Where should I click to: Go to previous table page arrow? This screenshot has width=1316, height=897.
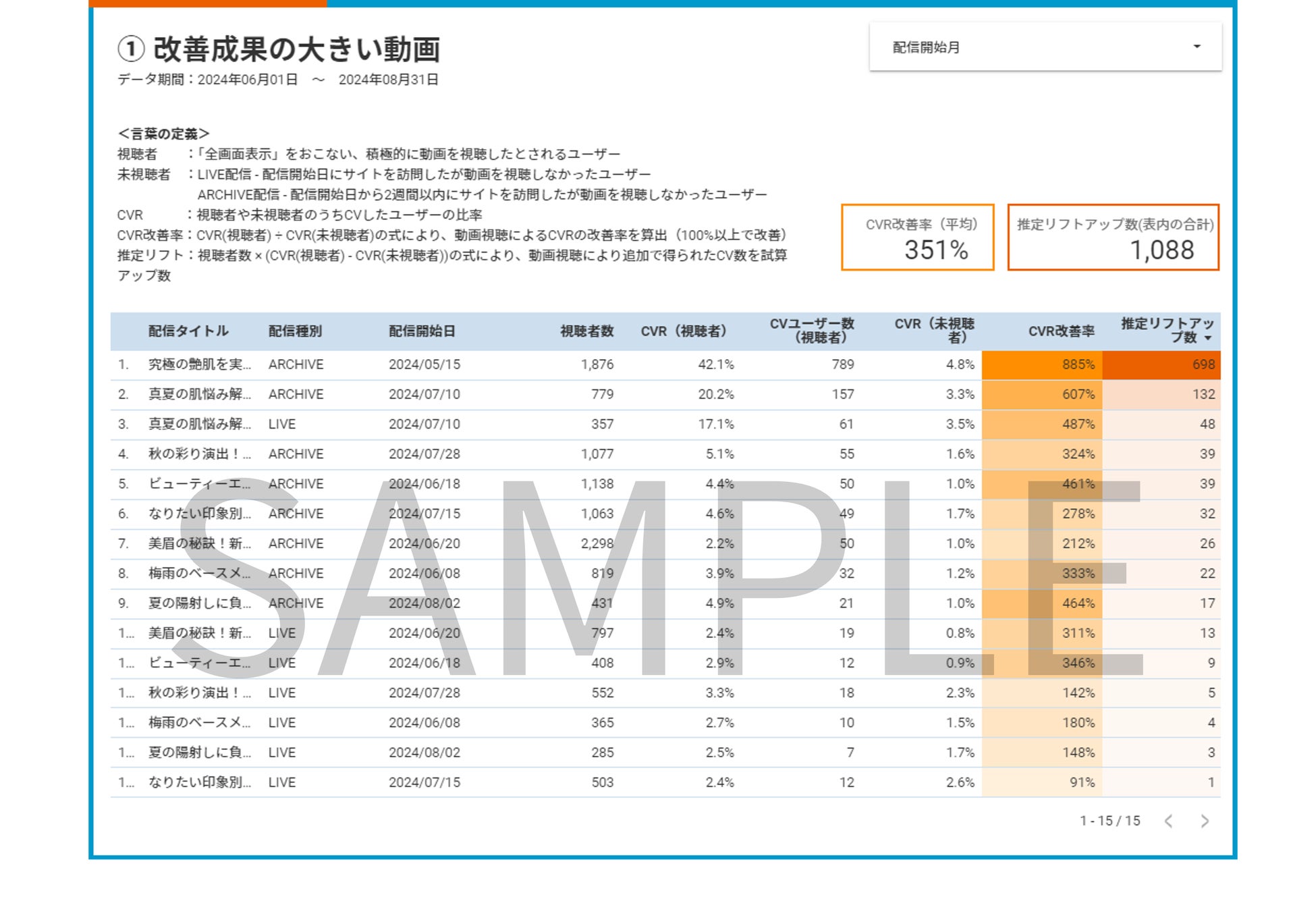(1169, 821)
